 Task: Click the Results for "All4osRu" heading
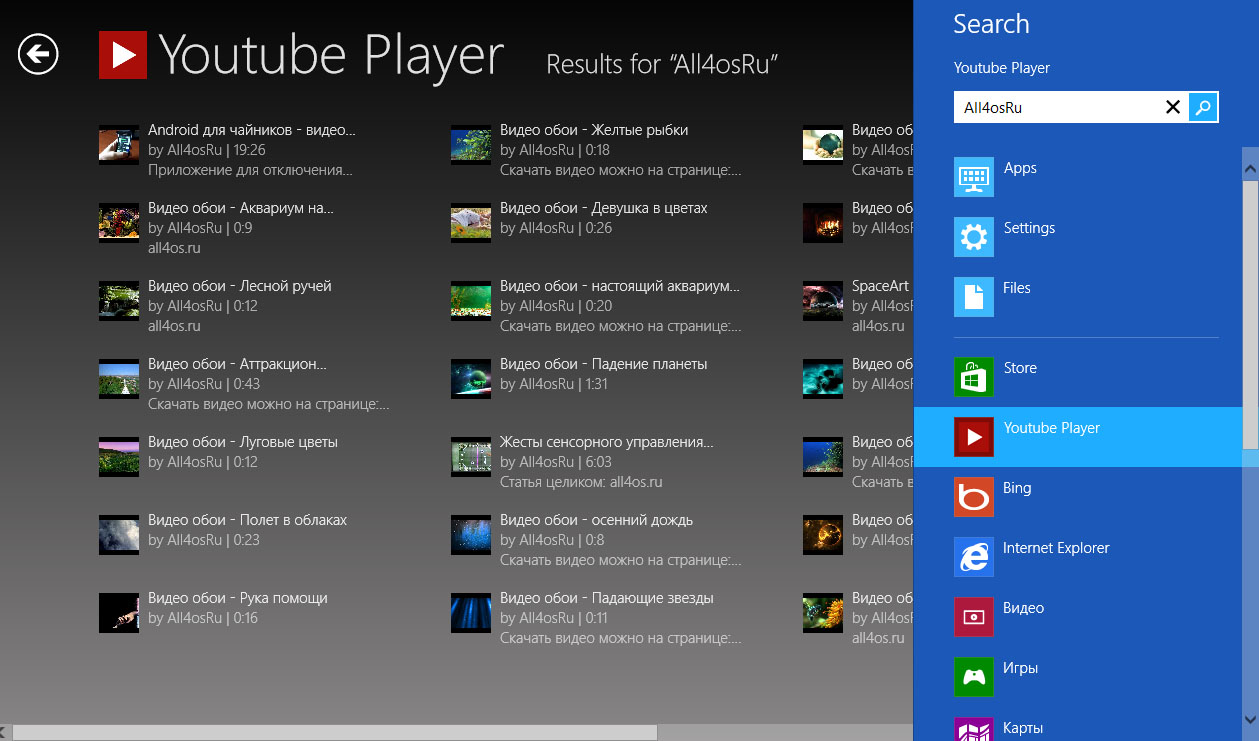coord(662,65)
